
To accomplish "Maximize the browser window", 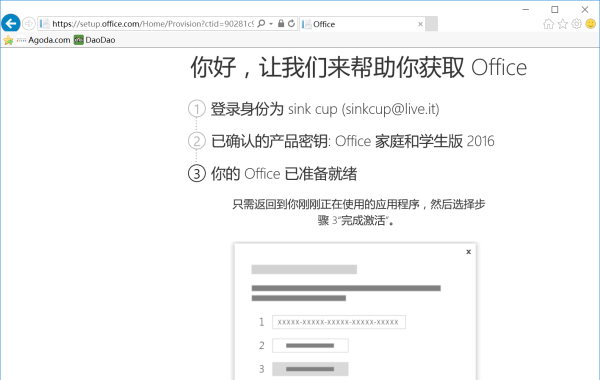I will 555,9.
